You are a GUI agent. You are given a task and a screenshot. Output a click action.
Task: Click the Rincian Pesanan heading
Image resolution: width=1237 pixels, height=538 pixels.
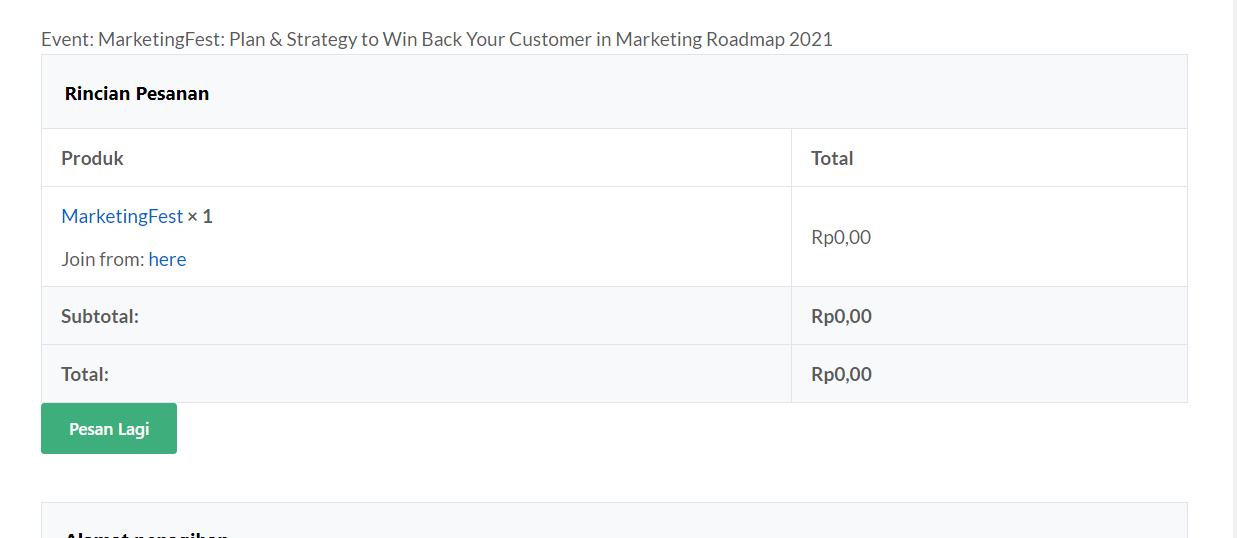[137, 93]
